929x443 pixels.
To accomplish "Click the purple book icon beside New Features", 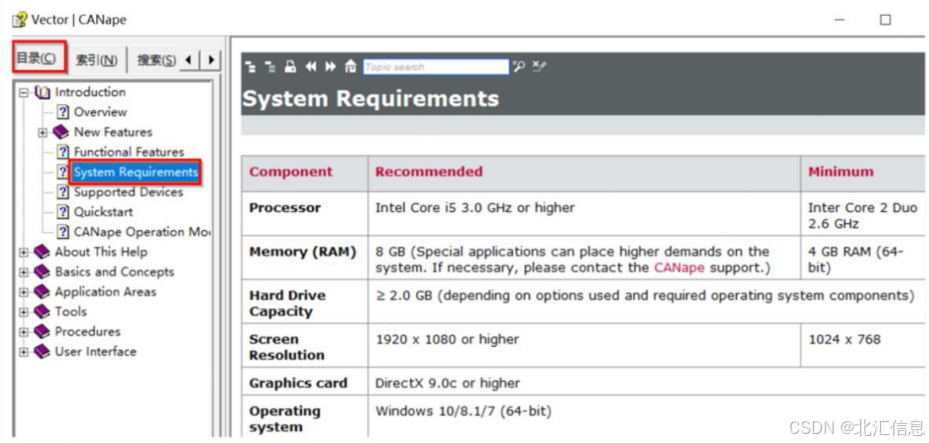I will (x=61, y=132).
